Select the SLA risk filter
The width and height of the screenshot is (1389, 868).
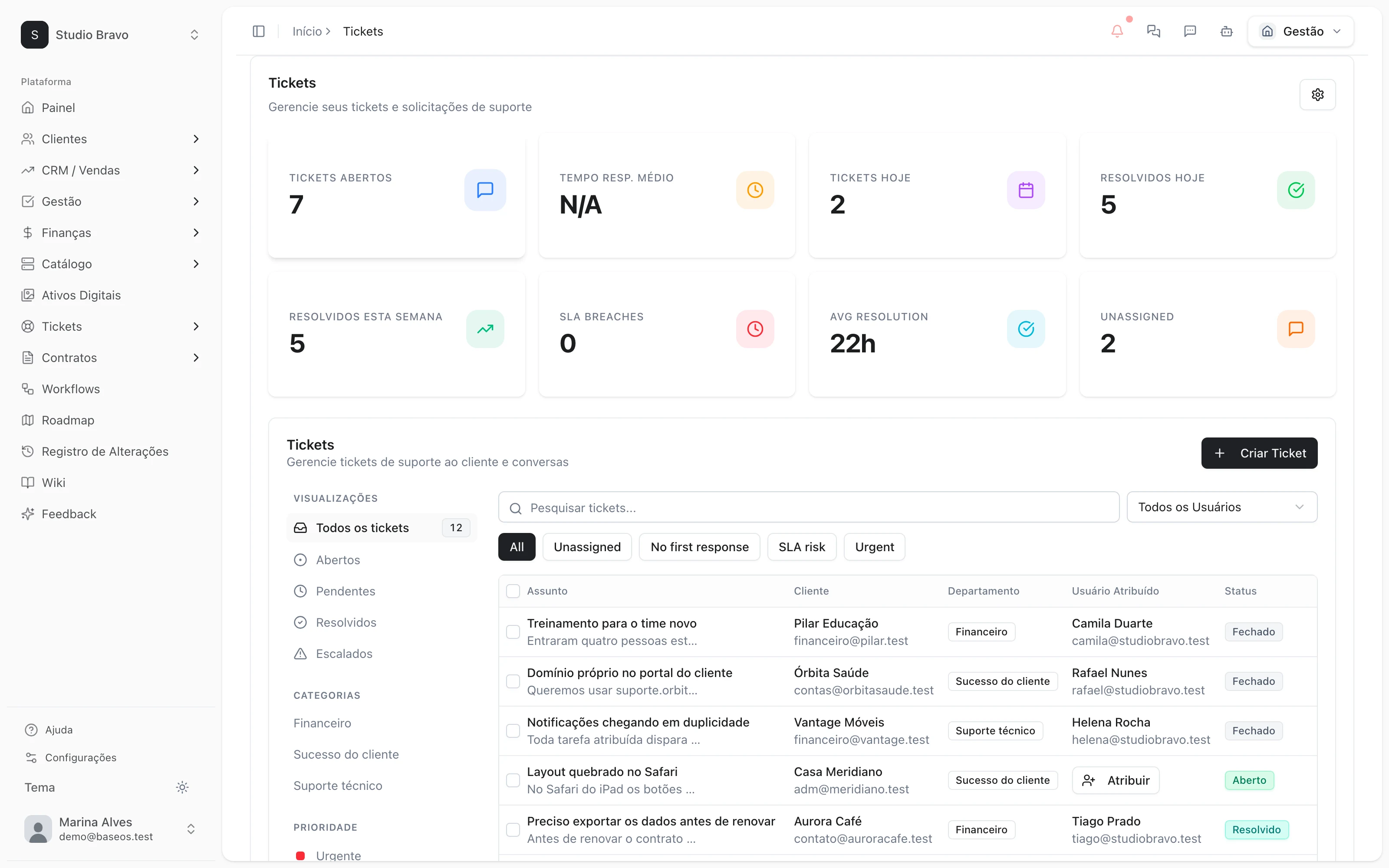click(x=801, y=547)
